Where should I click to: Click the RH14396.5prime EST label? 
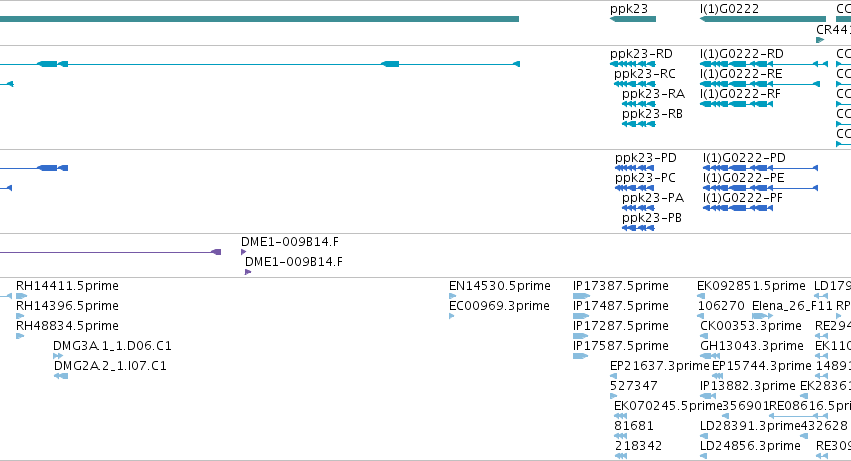click(x=67, y=306)
